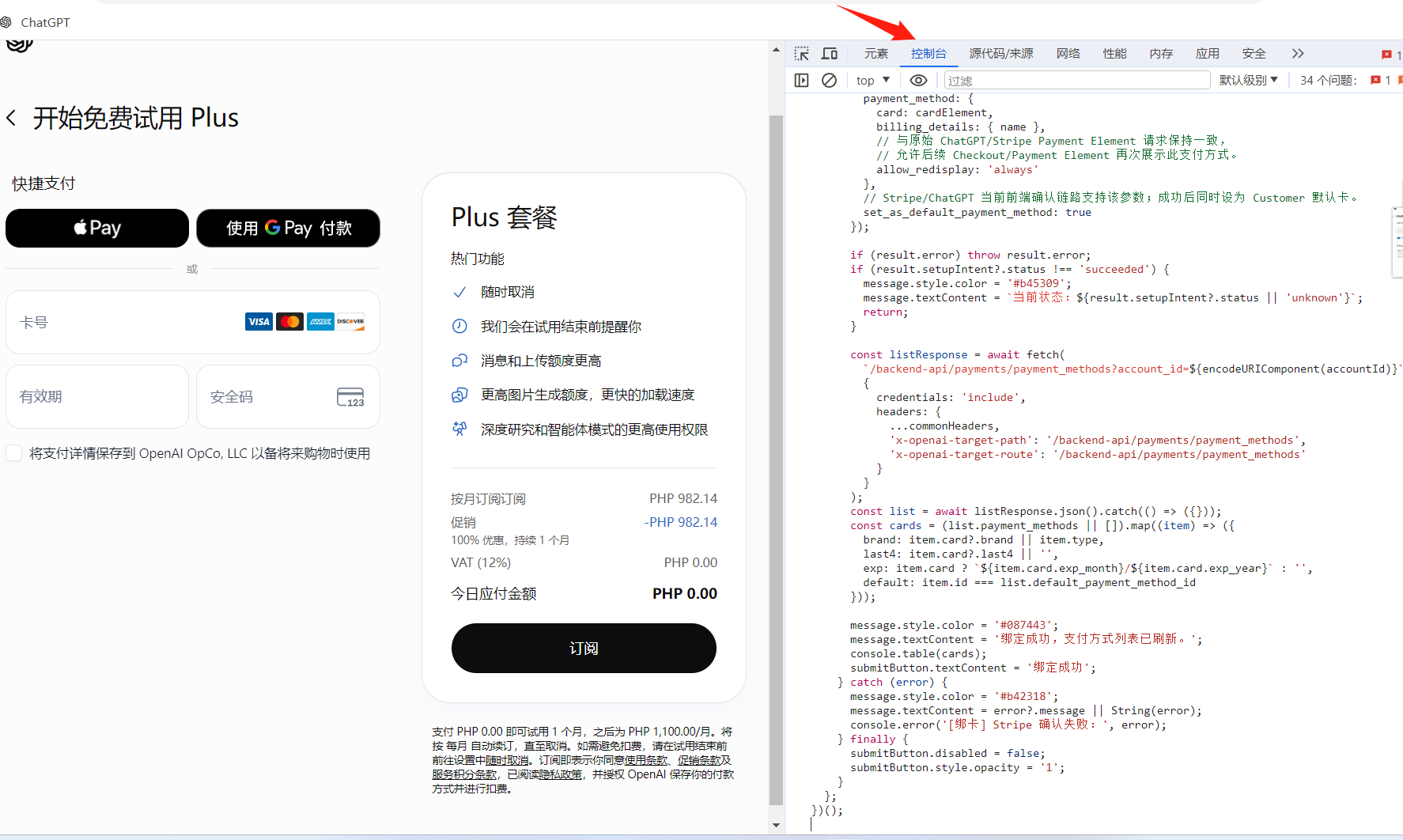Show the console sidebar panel icon
Image resolution: width=1403 pixels, height=840 pixels.
[x=802, y=80]
